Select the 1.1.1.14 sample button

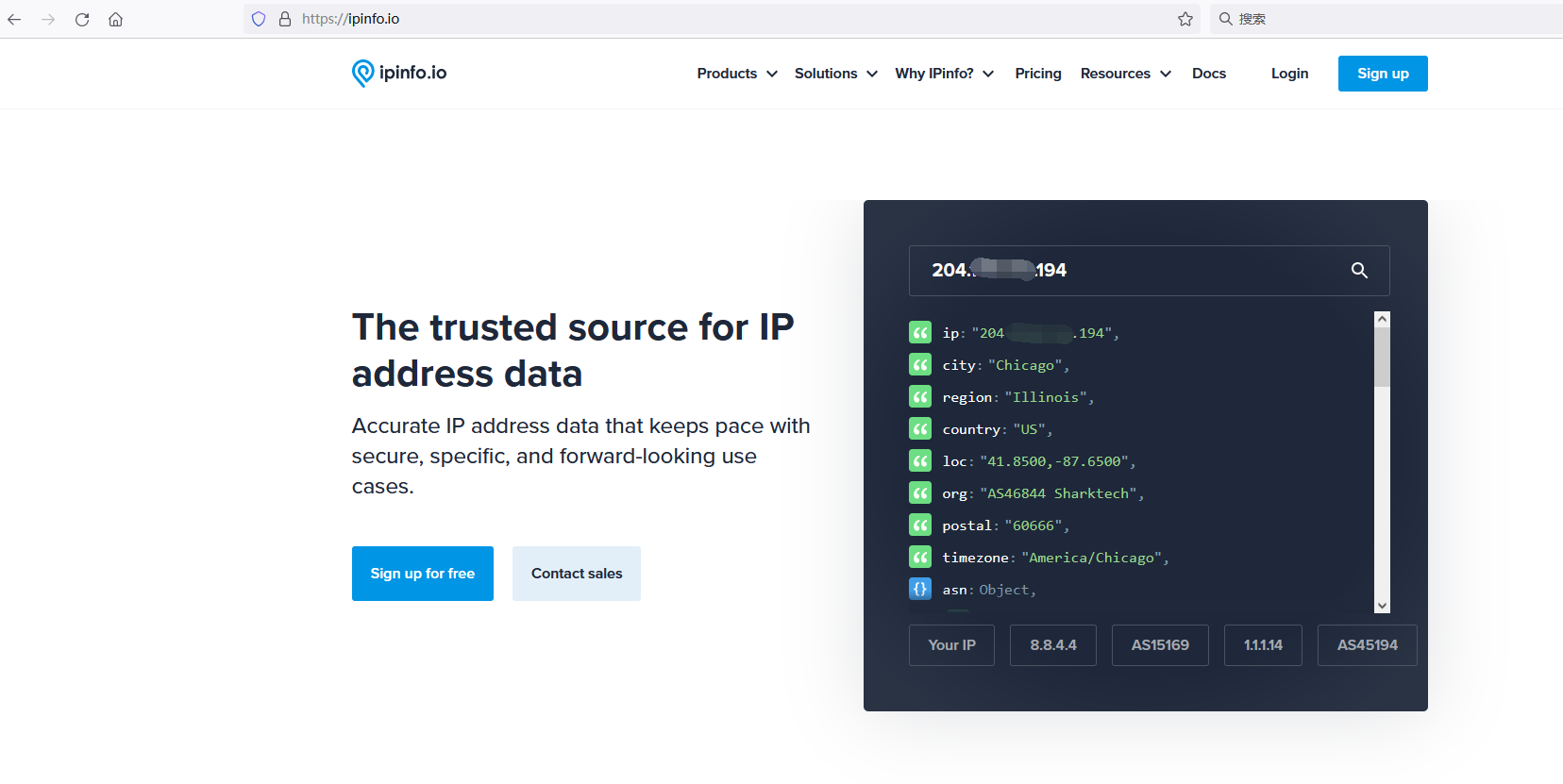click(x=1263, y=645)
